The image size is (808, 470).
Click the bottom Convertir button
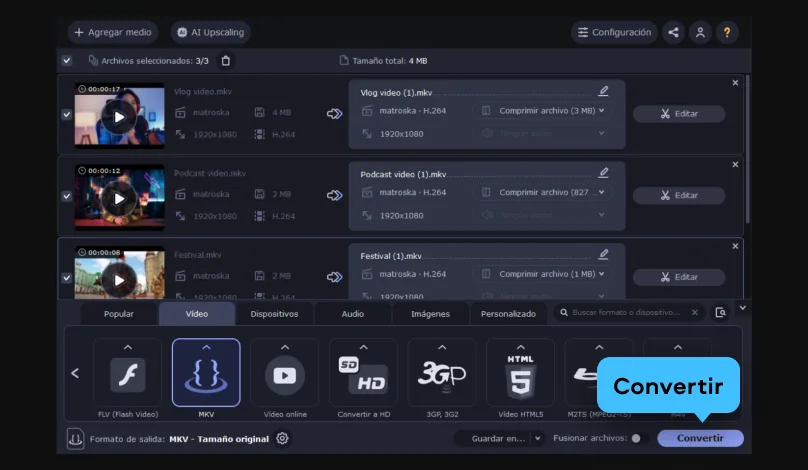(x=700, y=438)
